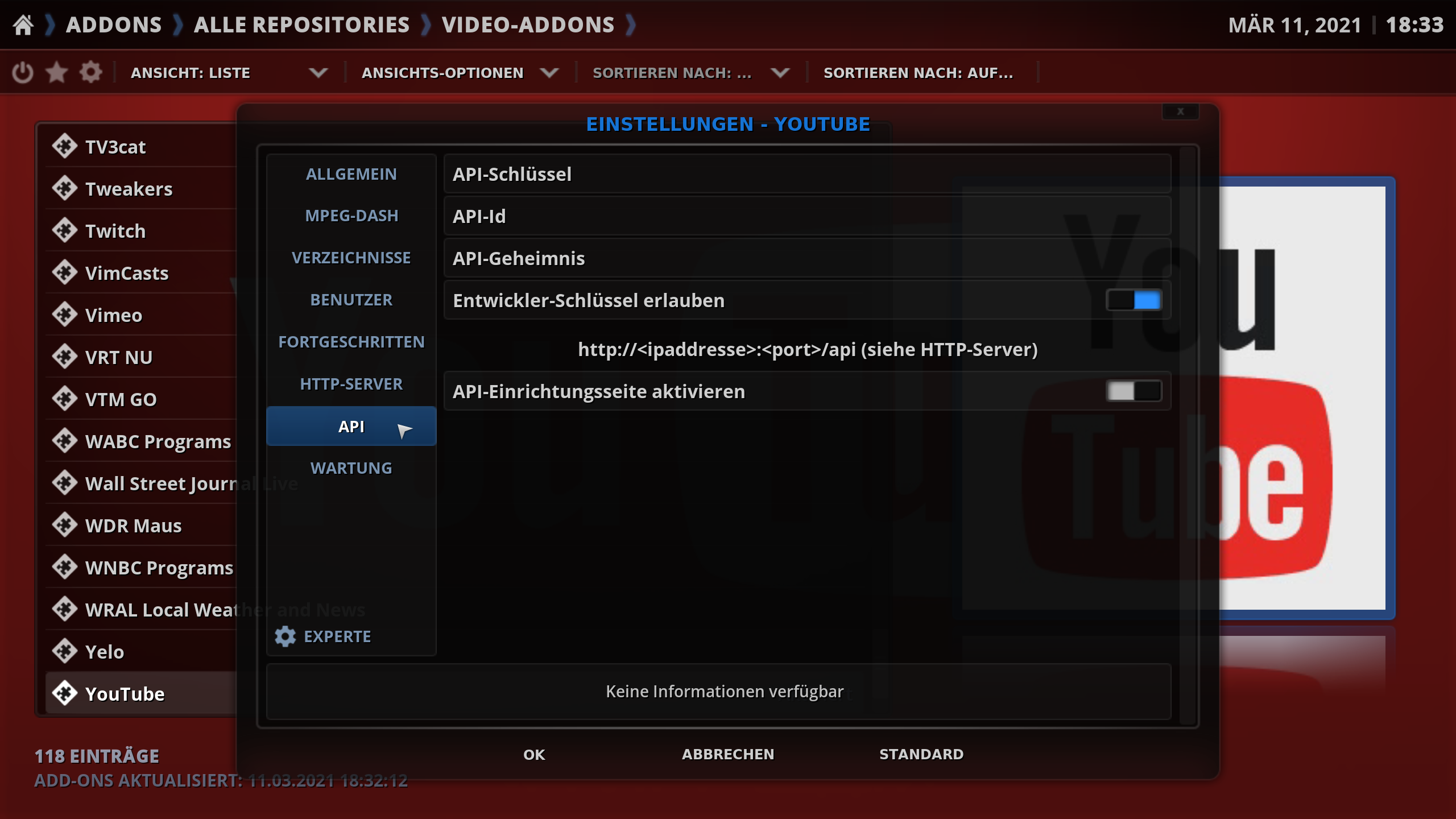1456x819 pixels.
Task: Select the API category
Action: [351, 427]
